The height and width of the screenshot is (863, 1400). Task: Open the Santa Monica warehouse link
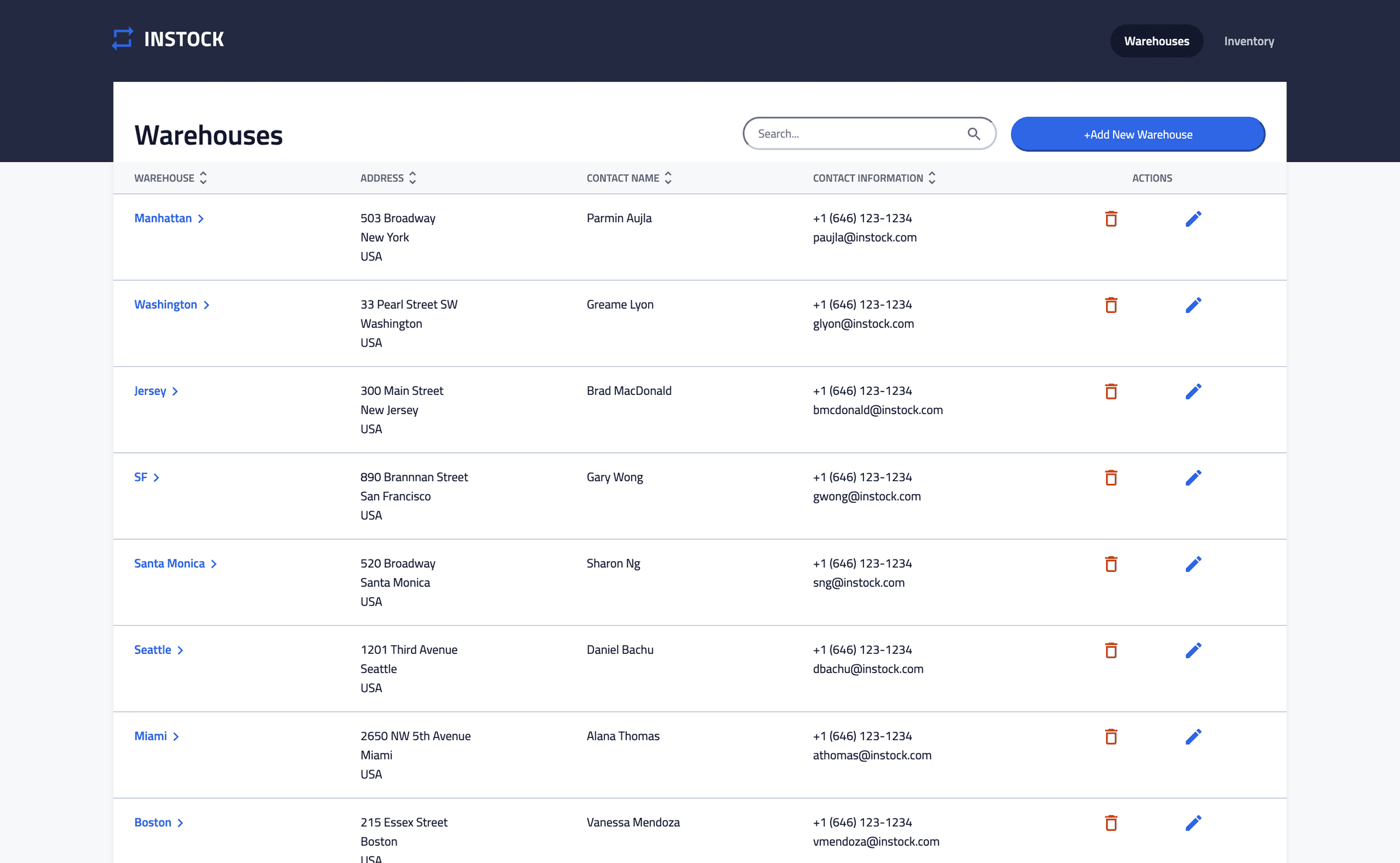170,564
